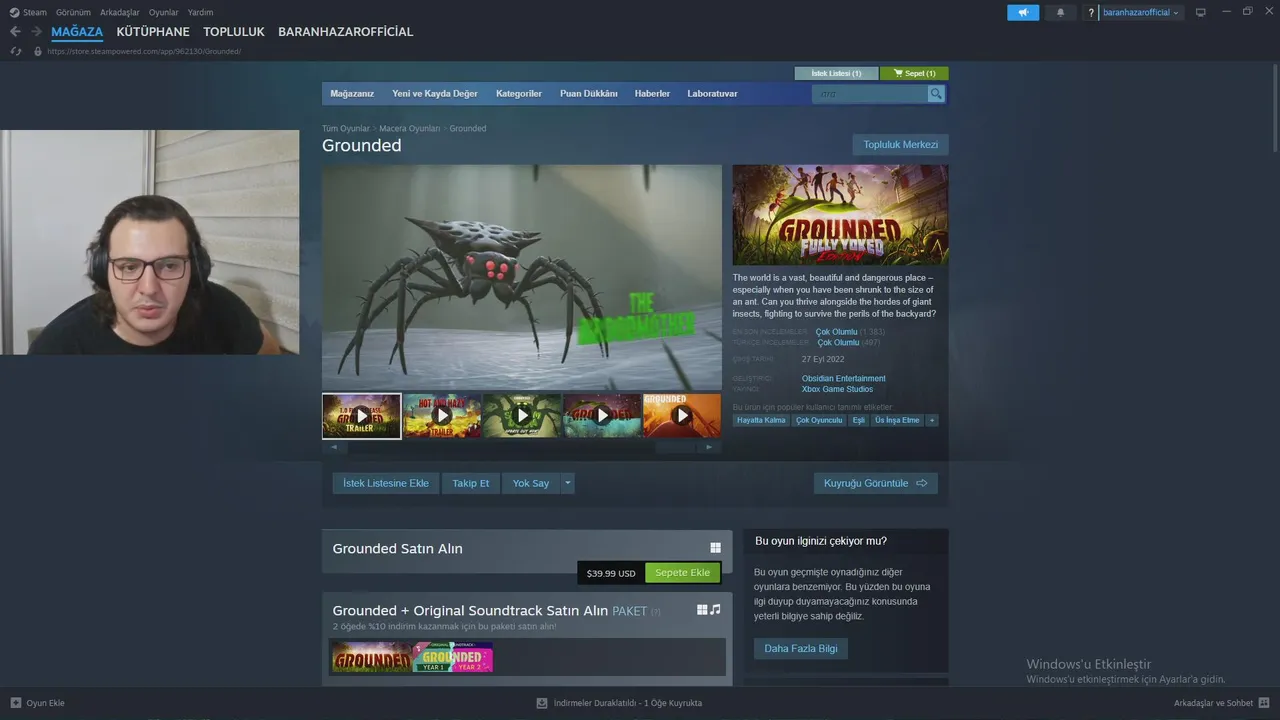Select the Eşli tag

click(x=858, y=421)
